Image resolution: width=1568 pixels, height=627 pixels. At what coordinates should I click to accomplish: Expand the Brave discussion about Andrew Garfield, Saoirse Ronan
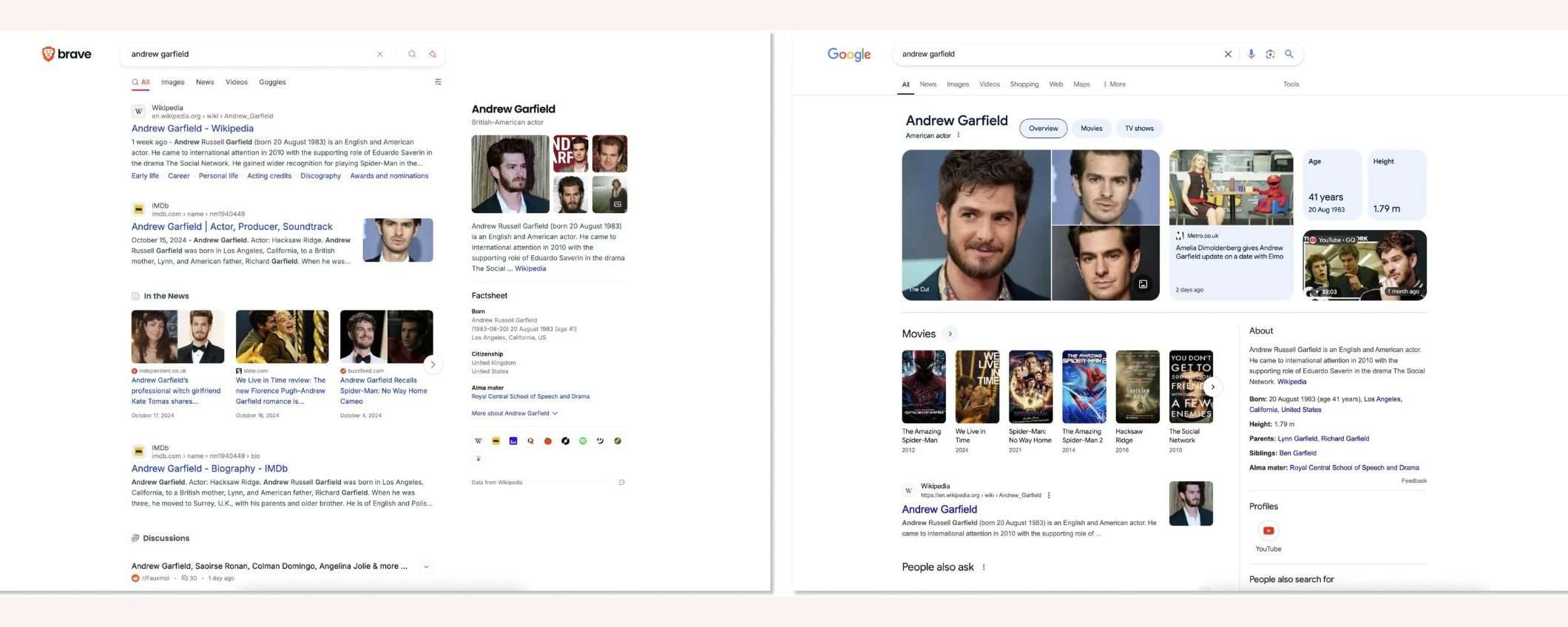pyautogui.click(x=426, y=567)
